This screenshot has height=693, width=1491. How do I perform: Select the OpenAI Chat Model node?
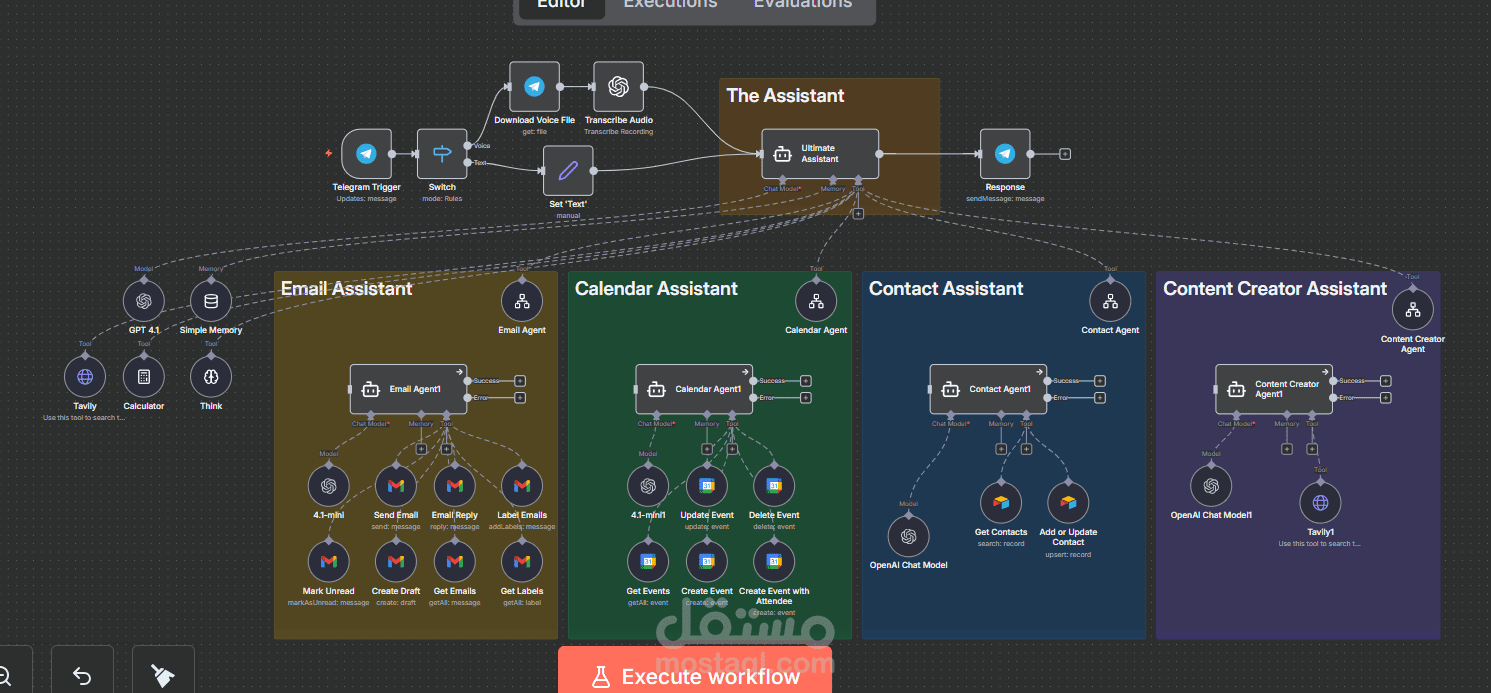908,537
